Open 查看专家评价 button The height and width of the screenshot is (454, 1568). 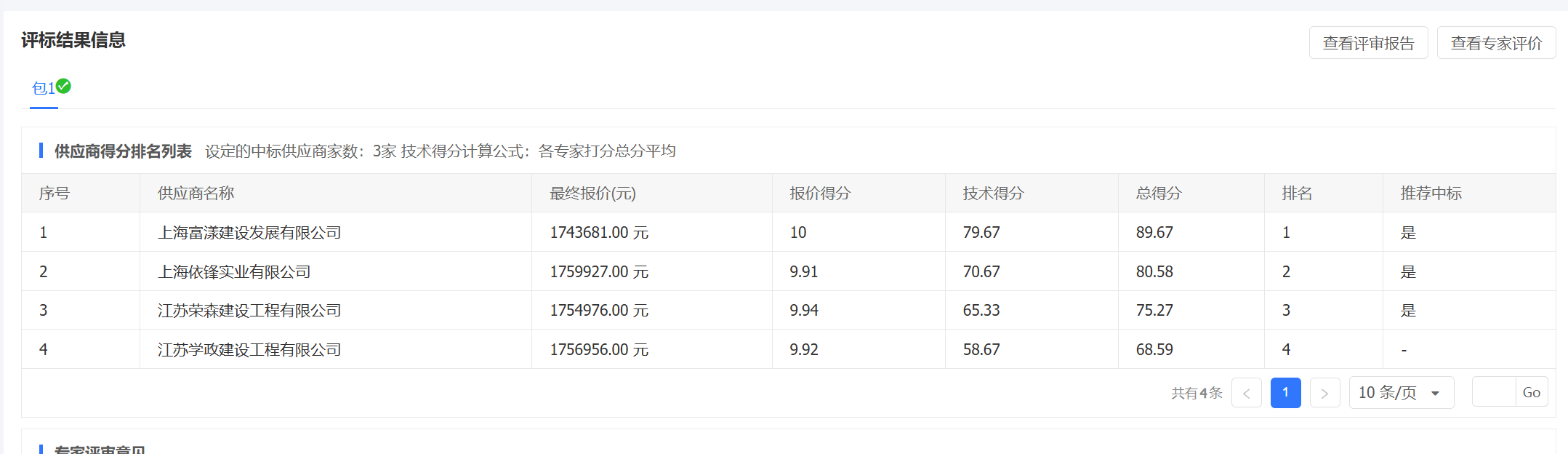pyautogui.click(x=1496, y=43)
